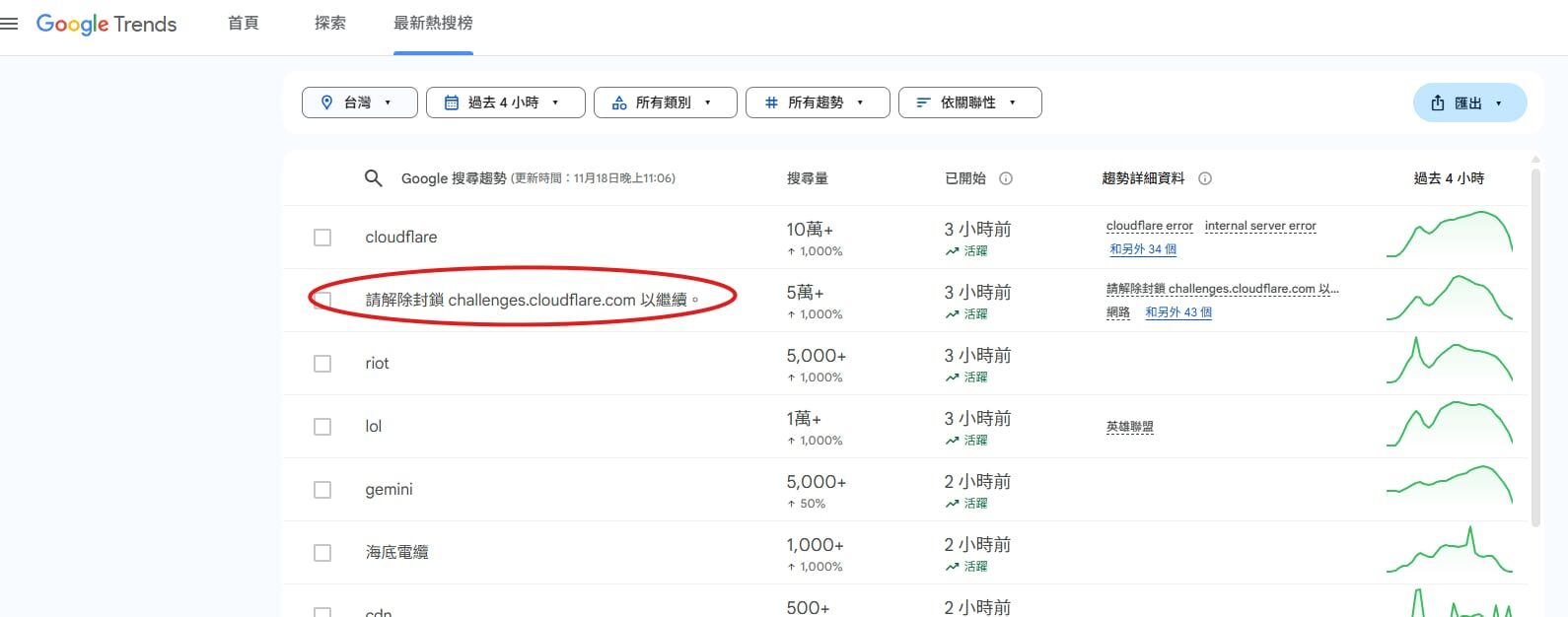Click the 1萬+ search volume value
This screenshot has height=617, width=1568.
pos(804,419)
